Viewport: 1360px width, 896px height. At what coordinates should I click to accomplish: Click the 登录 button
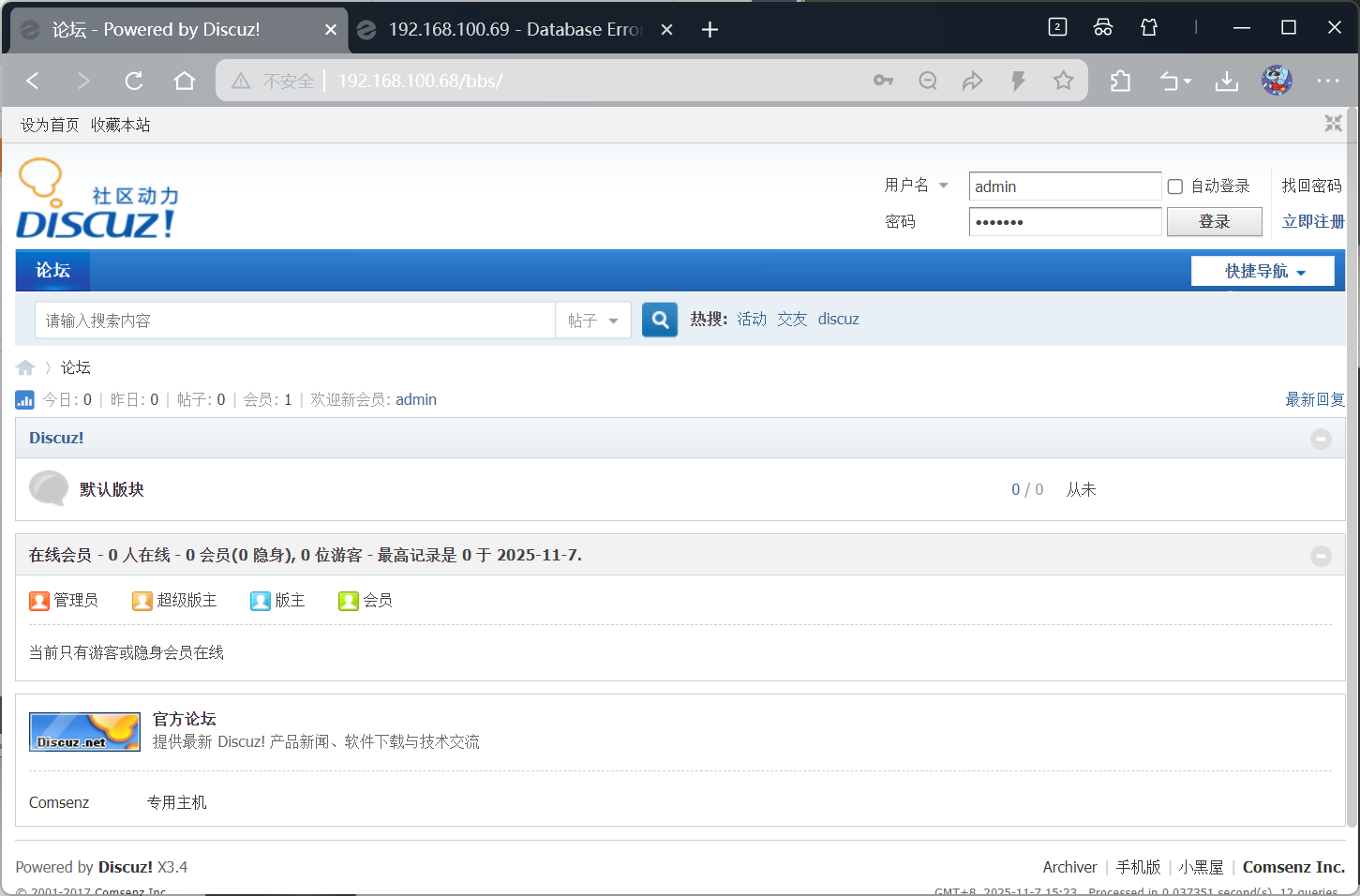[x=1214, y=221]
